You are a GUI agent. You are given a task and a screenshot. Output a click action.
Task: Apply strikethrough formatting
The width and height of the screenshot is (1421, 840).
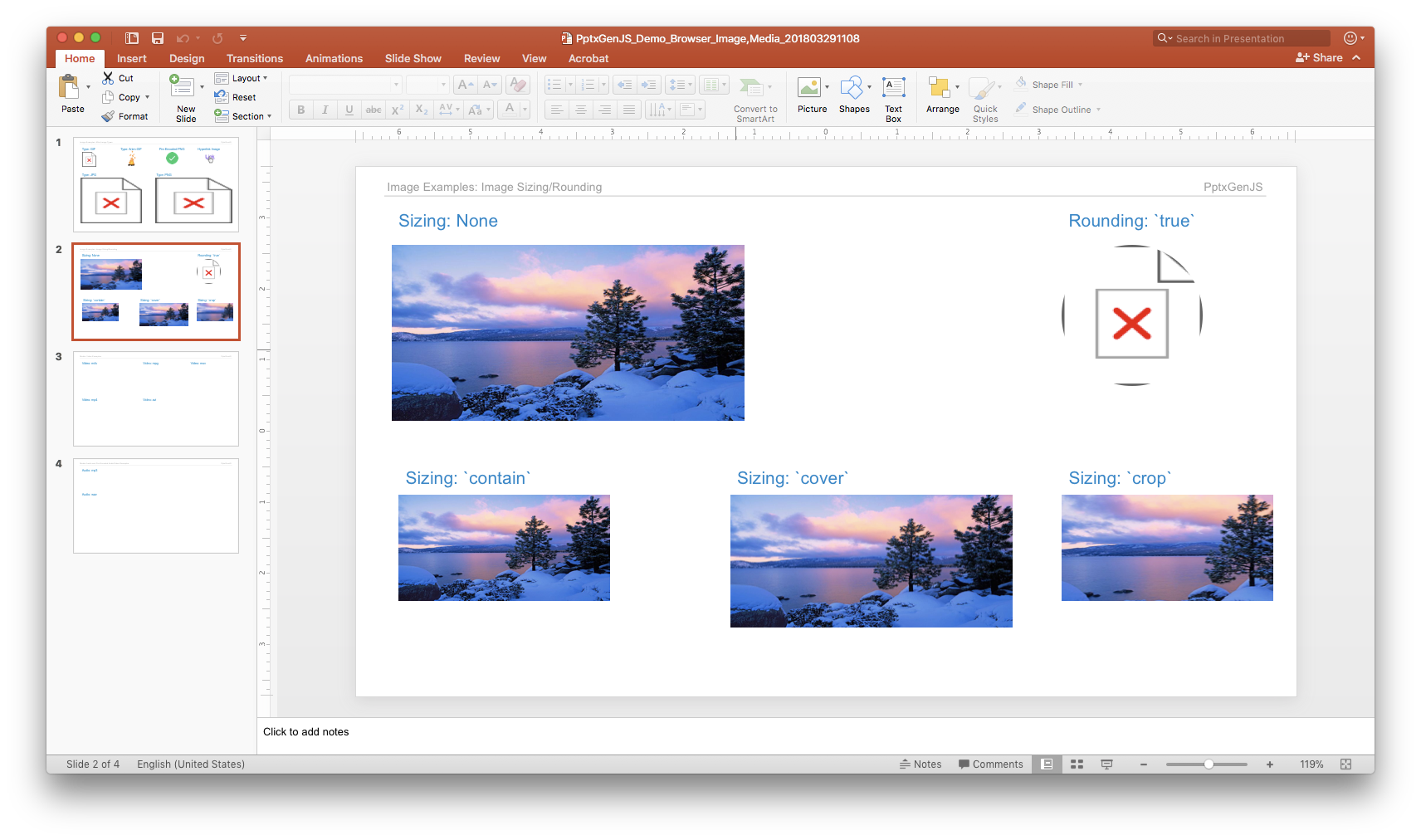(x=374, y=109)
